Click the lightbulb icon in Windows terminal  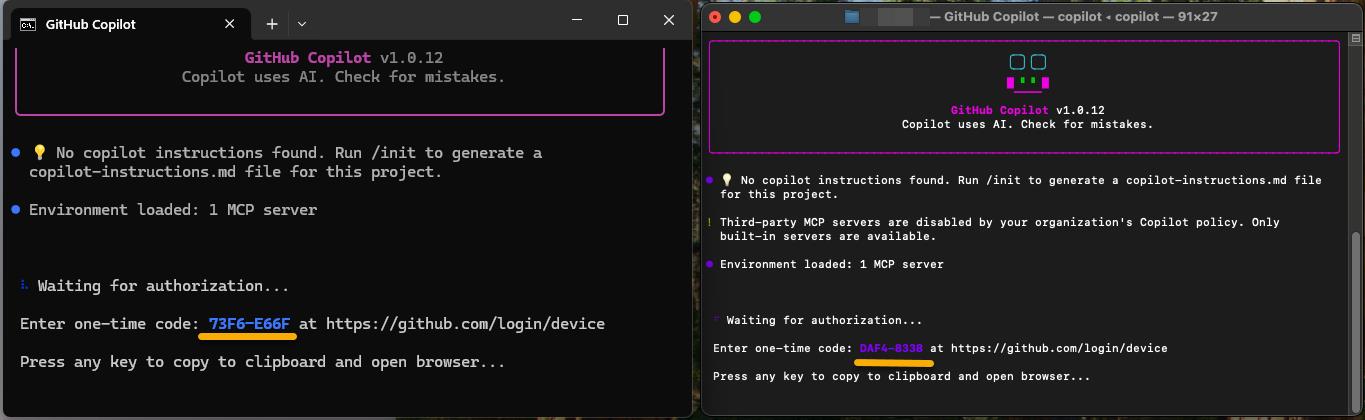(x=40, y=153)
